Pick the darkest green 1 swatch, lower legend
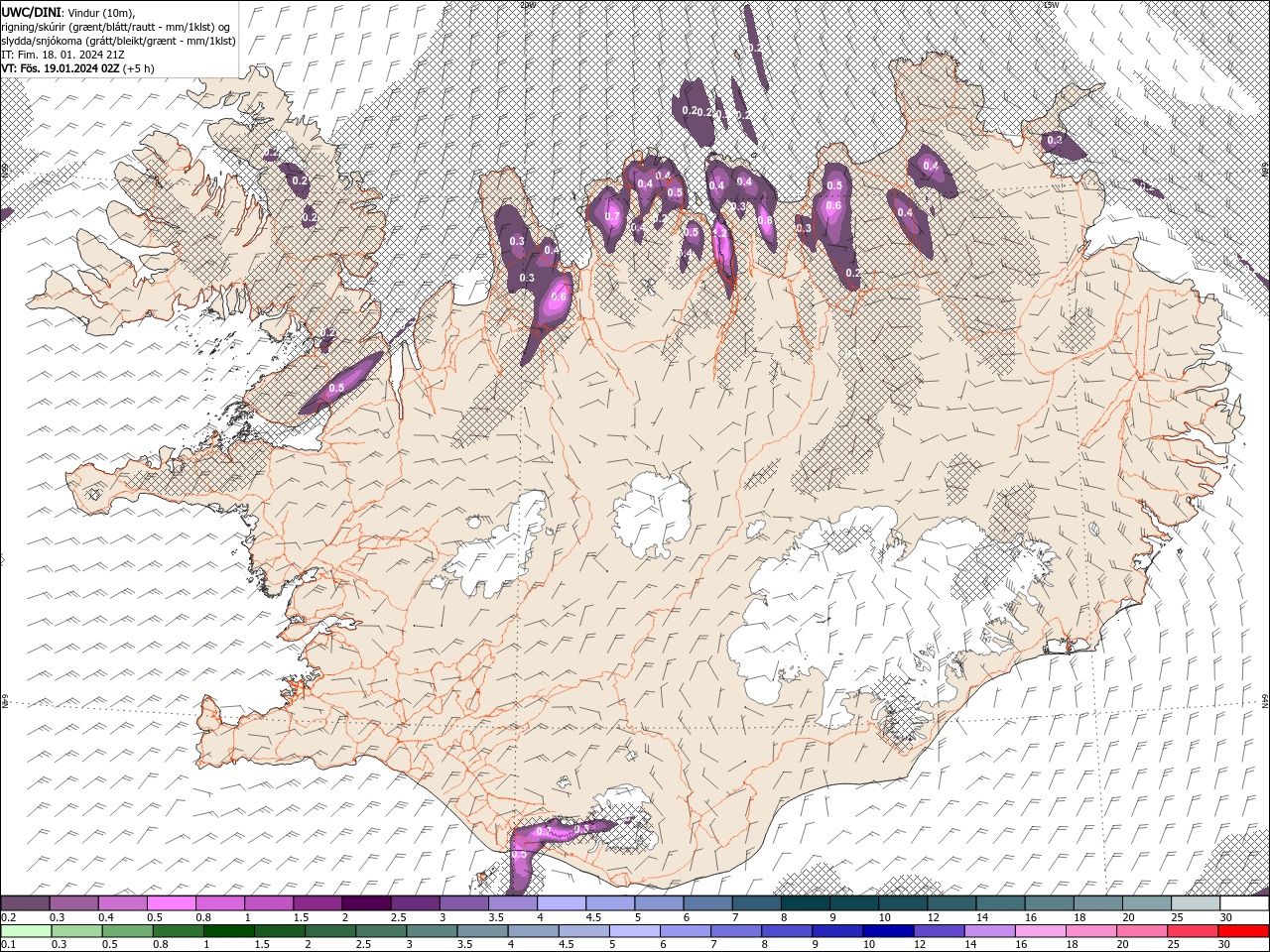The image size is (1270, 952). point(228,931)
